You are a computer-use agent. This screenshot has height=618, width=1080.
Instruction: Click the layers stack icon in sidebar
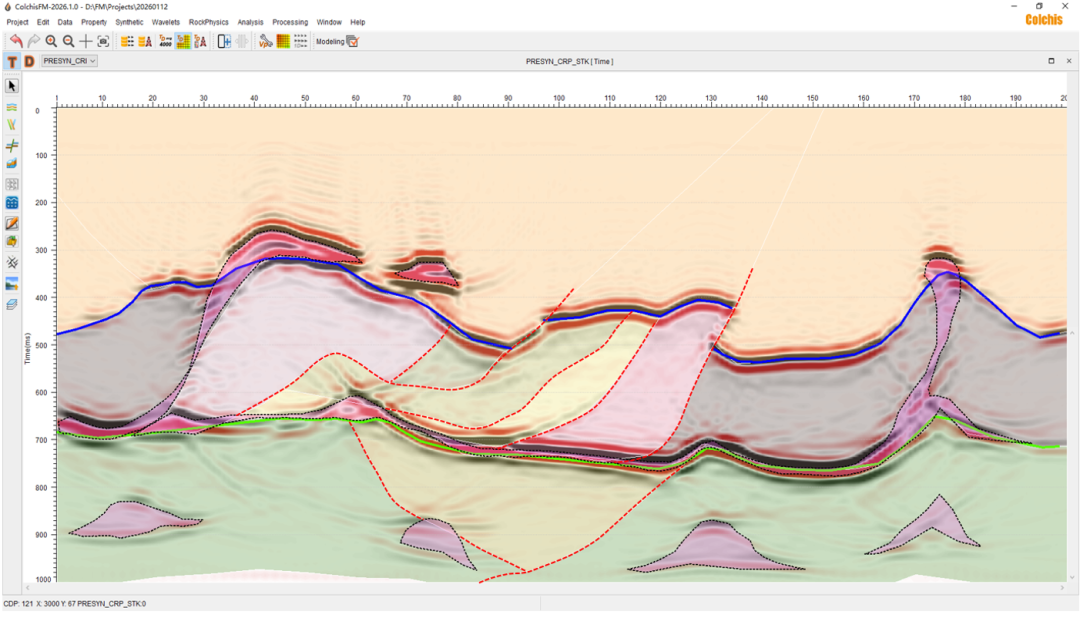[x=12, y=304]
